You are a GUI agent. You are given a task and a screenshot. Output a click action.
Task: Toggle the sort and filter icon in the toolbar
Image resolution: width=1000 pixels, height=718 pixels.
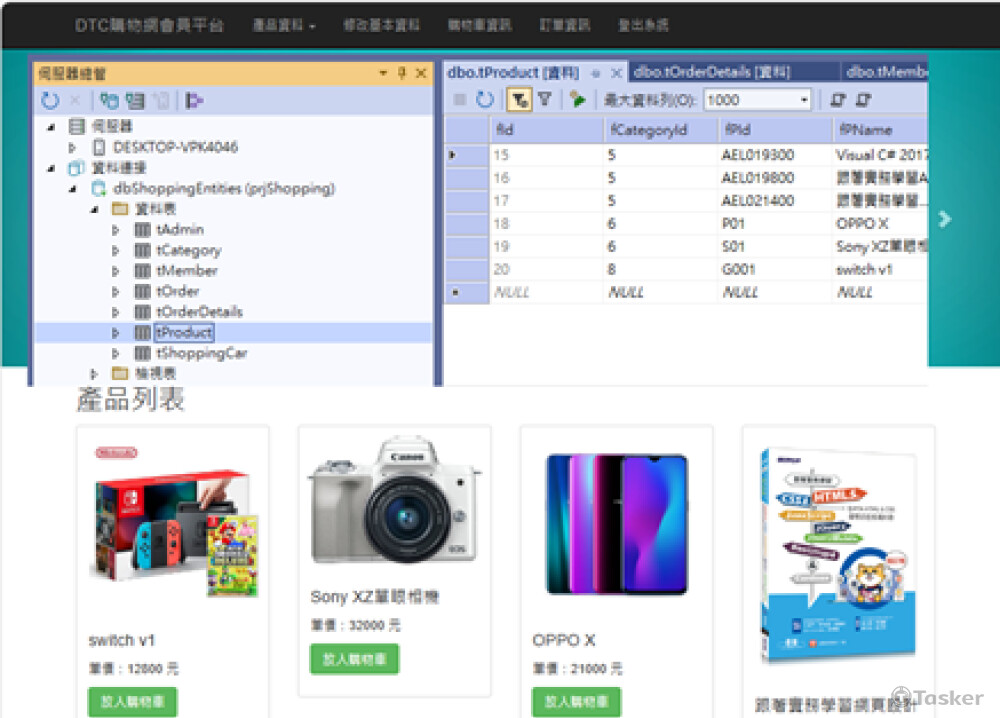[x=518, y=100]
